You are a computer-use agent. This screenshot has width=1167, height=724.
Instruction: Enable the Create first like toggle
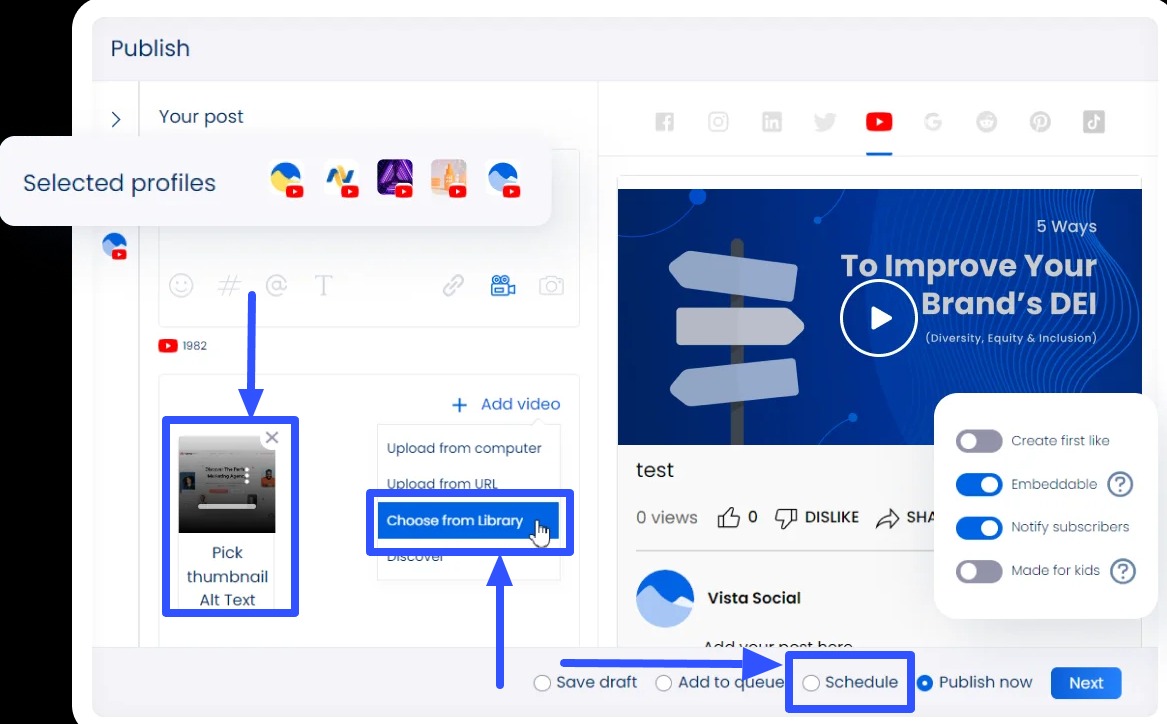click(978, 441)
